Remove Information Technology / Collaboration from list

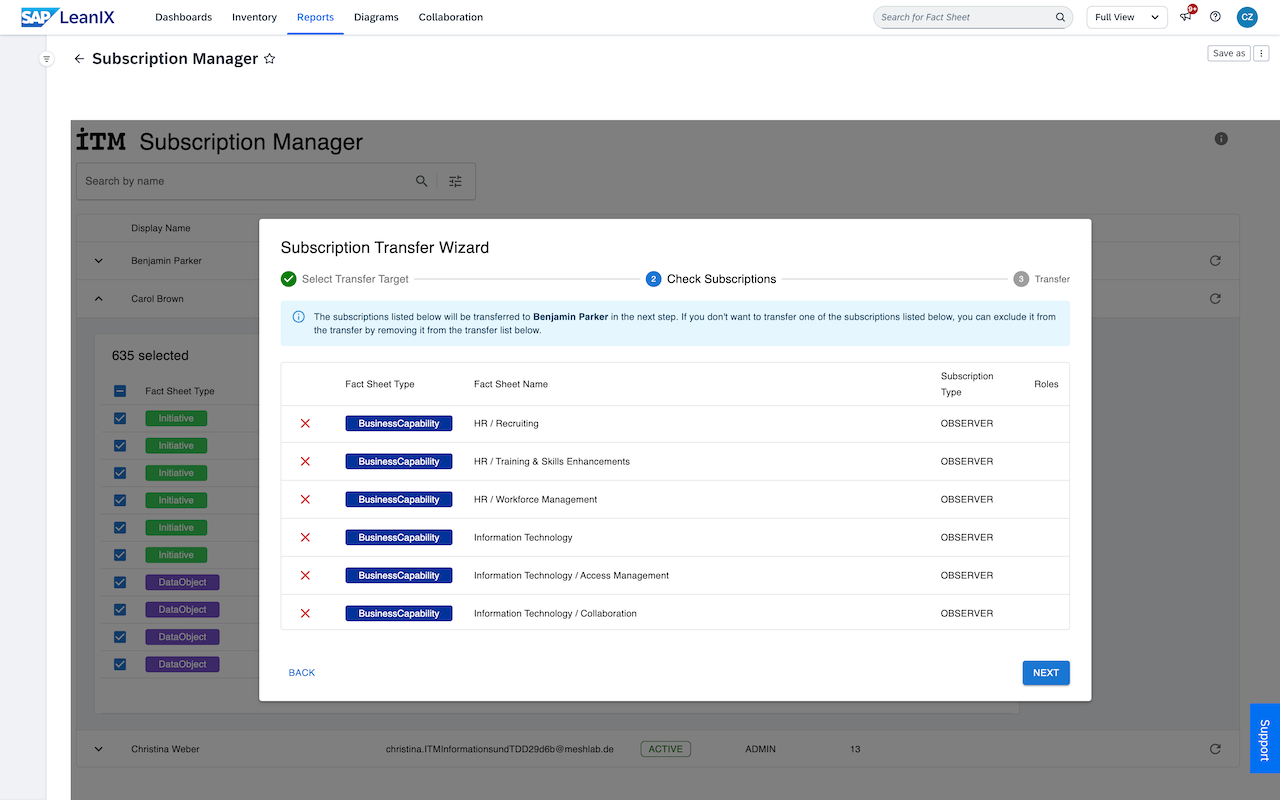pos(305,614)
